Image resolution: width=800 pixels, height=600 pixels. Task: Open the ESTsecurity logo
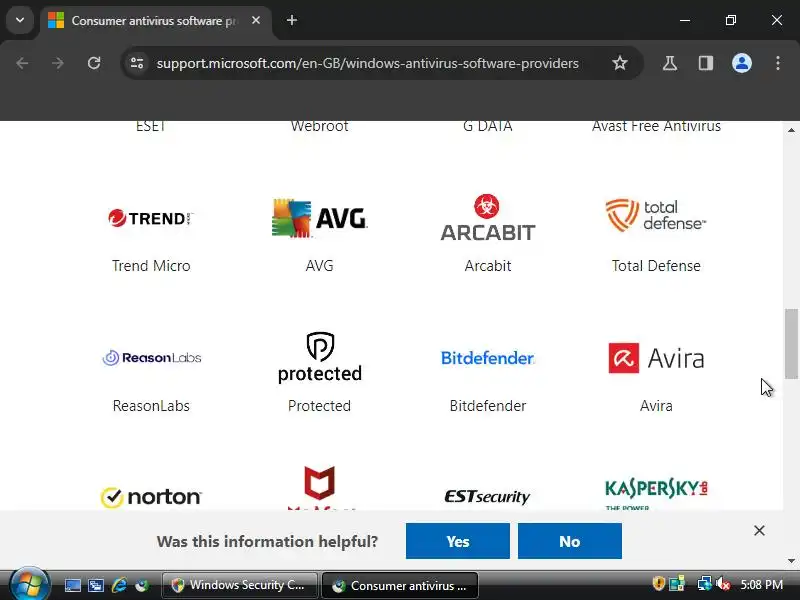tap(488, 496)
